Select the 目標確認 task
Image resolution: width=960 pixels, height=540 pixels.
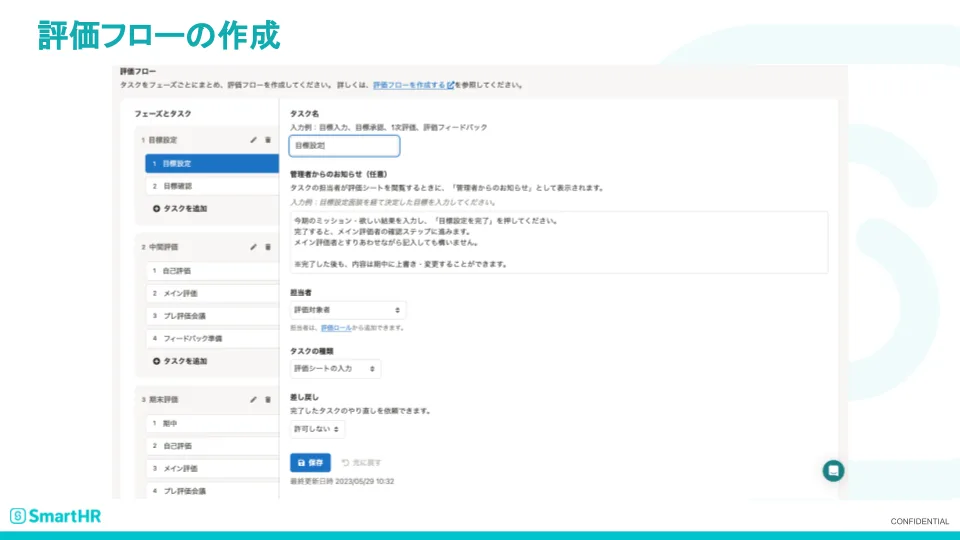click(x=212, y=186)
